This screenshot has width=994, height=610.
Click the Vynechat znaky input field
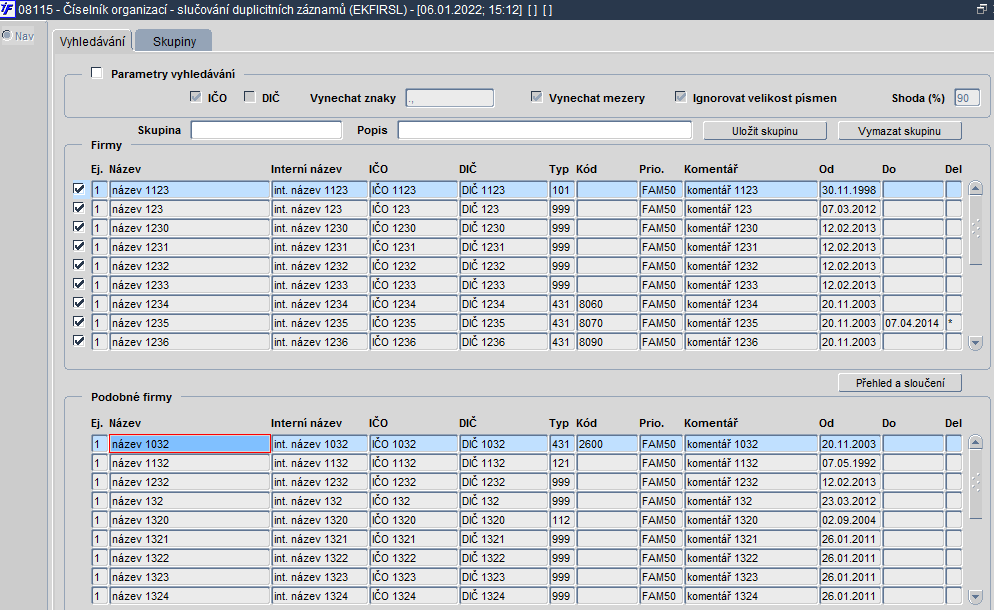(449, 98)
